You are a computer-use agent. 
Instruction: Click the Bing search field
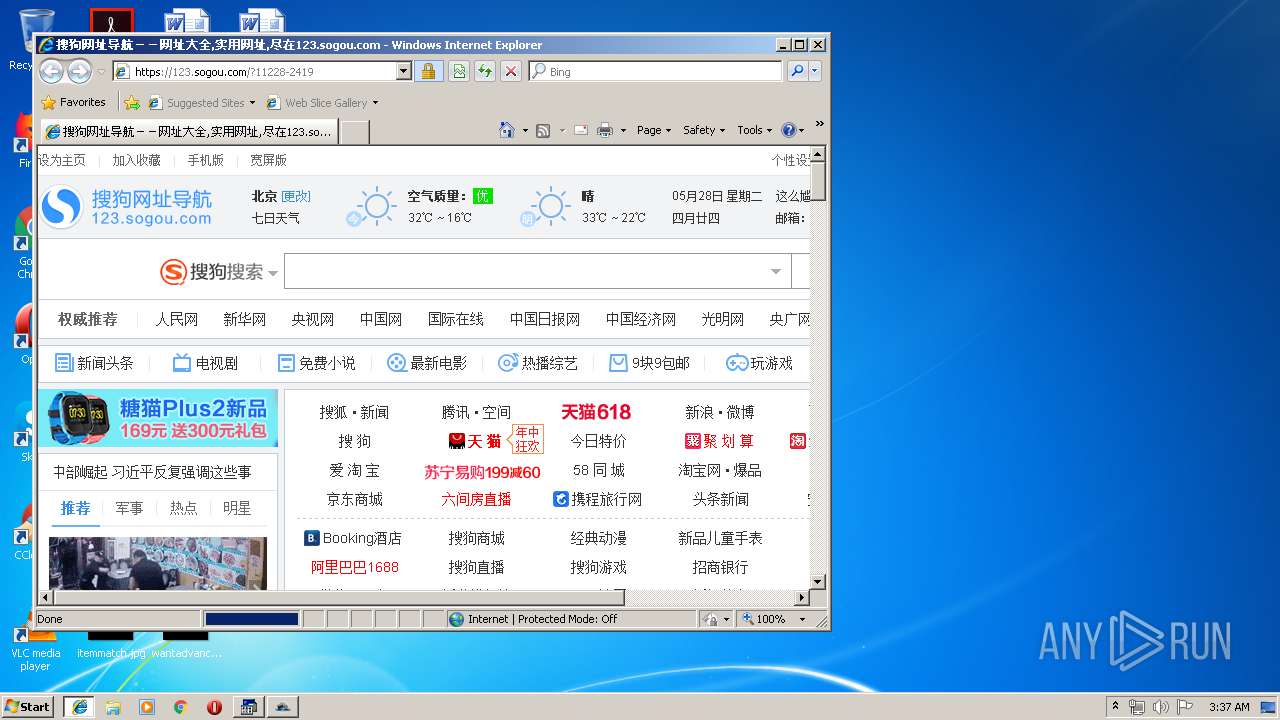(x=656, y=71)
